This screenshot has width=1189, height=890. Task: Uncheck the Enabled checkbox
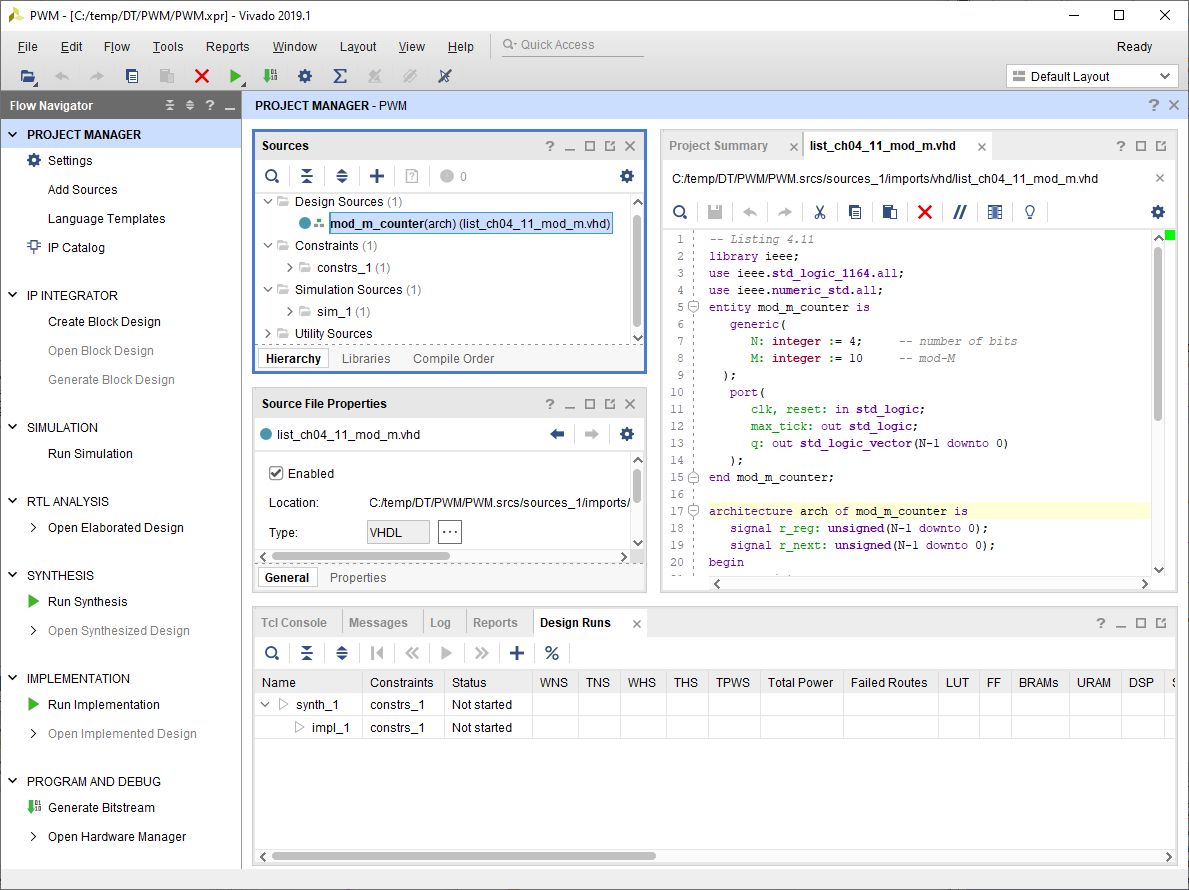276,473
